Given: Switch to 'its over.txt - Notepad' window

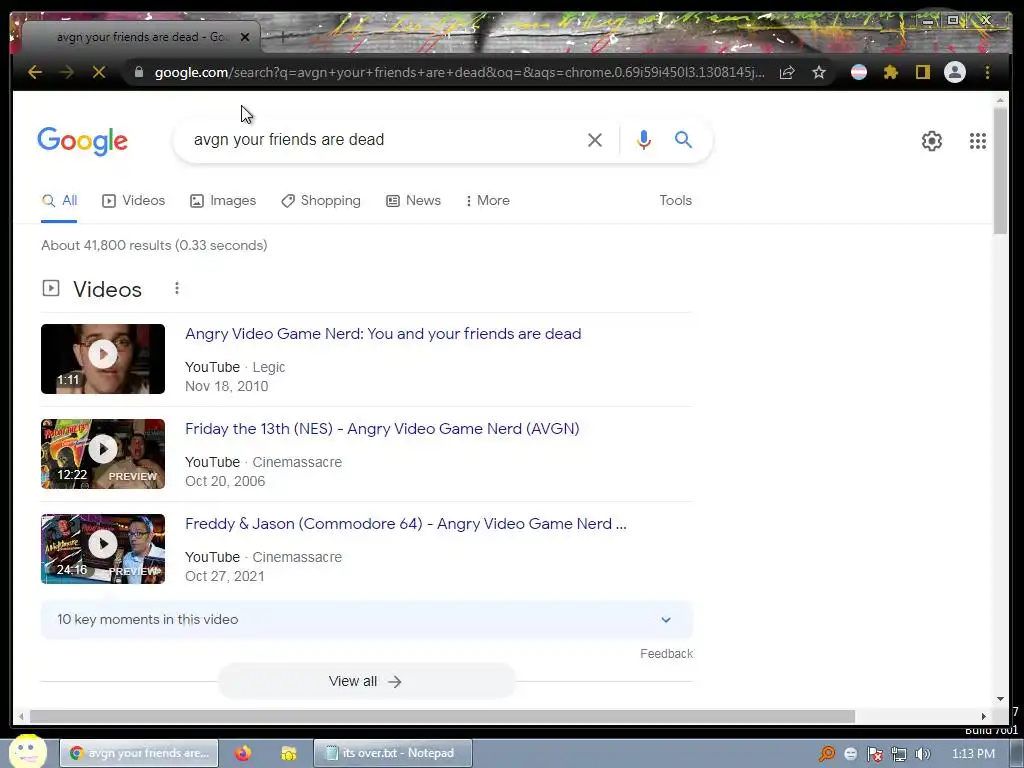Looking at the screenshot, I should pos(392,753).
